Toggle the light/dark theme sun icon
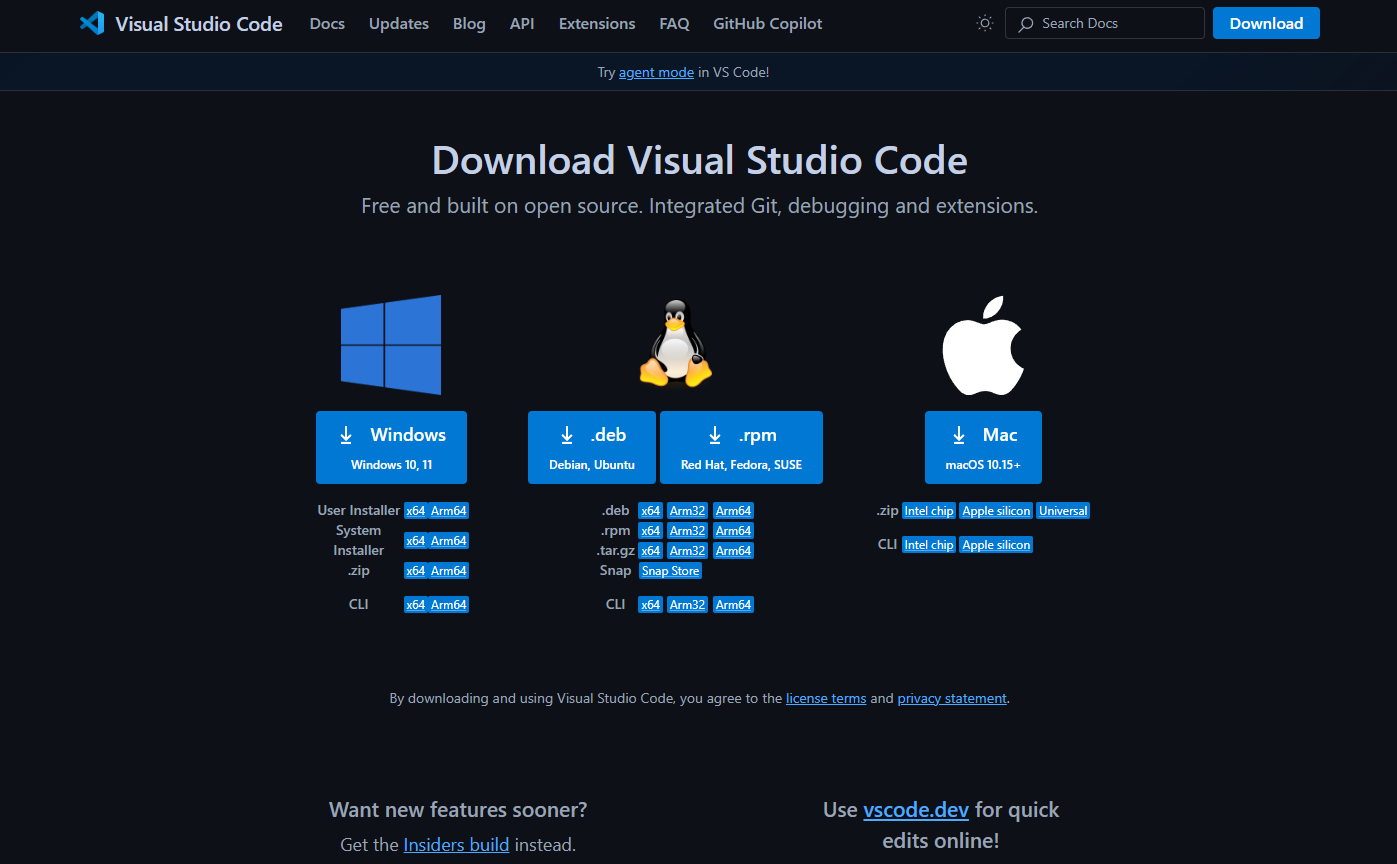 point(985,23)
